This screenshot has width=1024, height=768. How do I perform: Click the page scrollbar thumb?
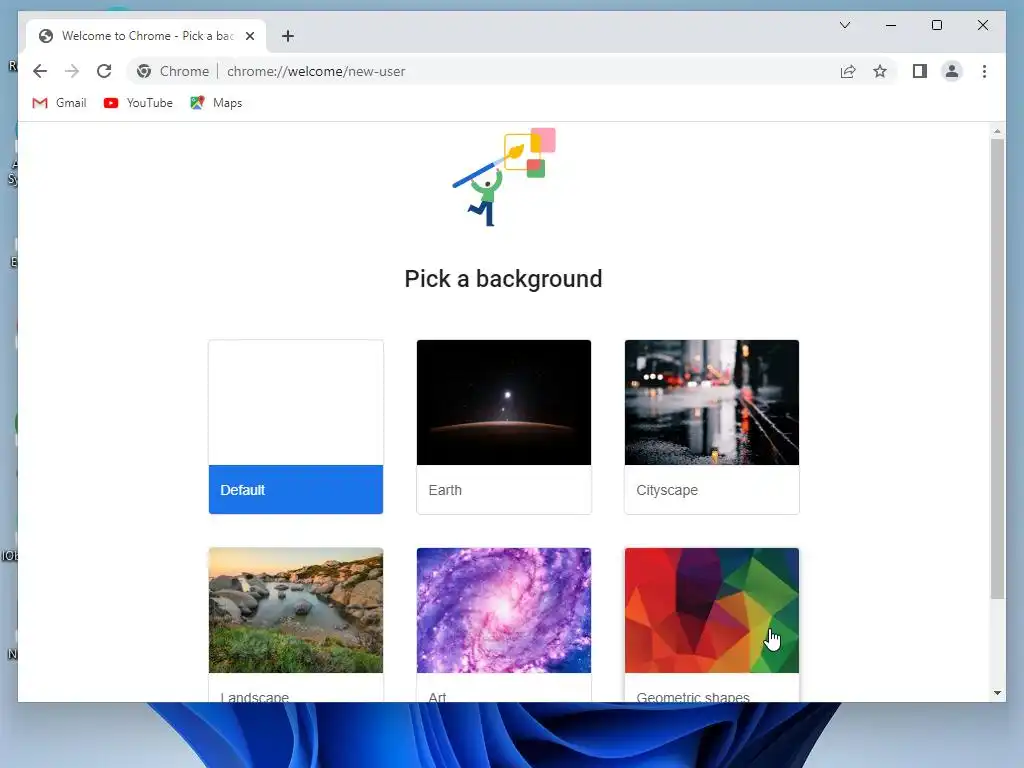click(x=997, y=369)
